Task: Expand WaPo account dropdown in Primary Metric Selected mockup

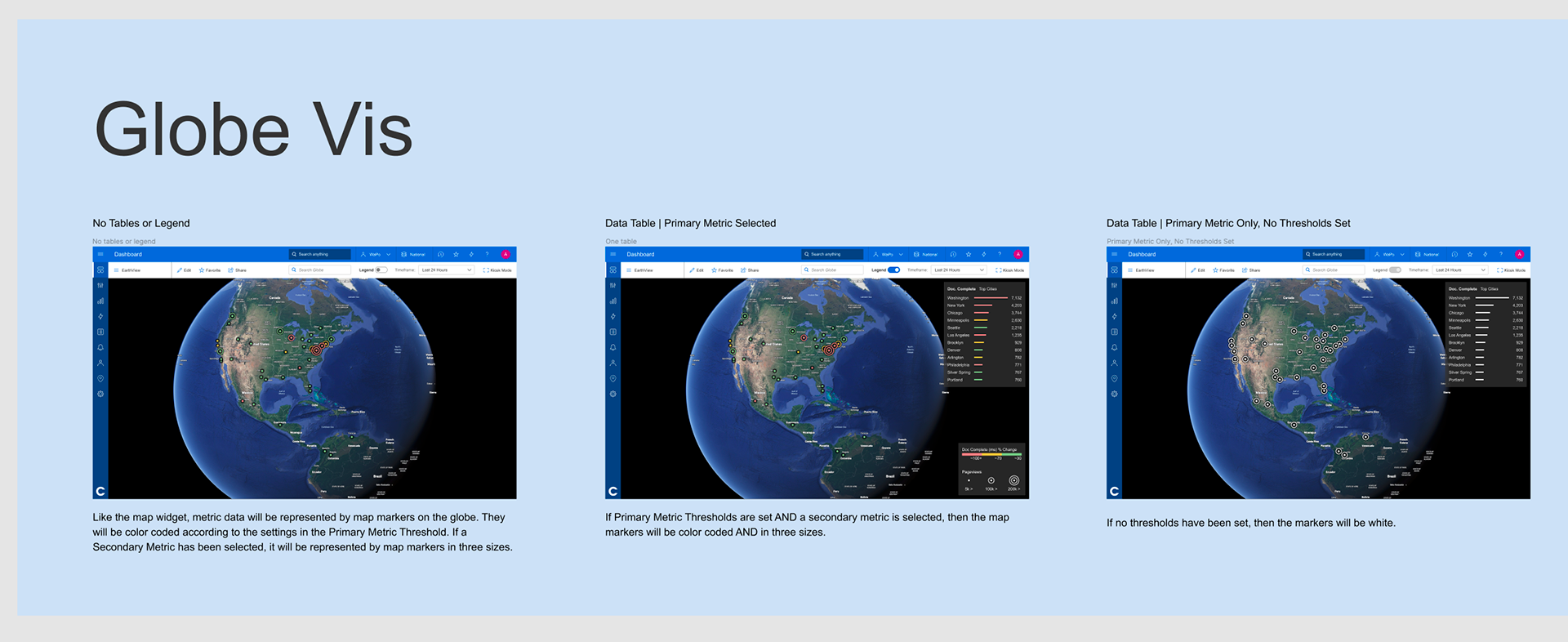Action: [x=889, y=254]
